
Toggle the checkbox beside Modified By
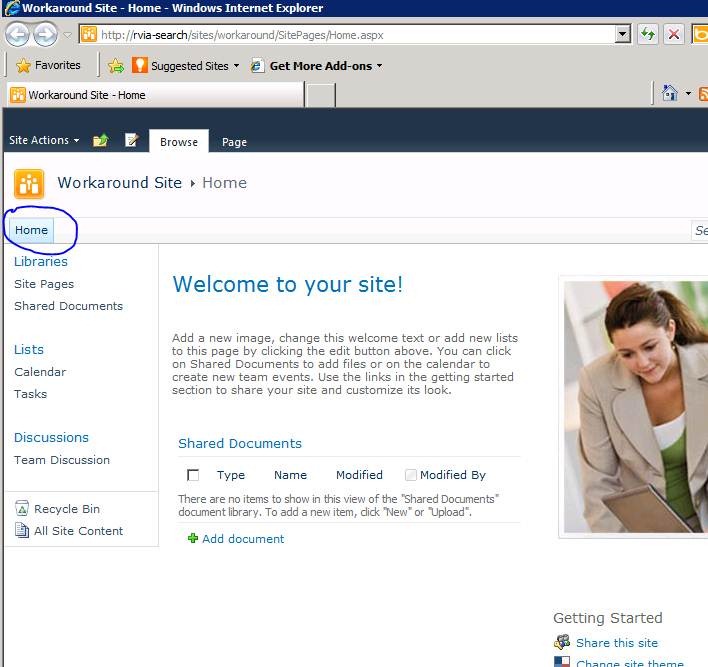[411, 475]
